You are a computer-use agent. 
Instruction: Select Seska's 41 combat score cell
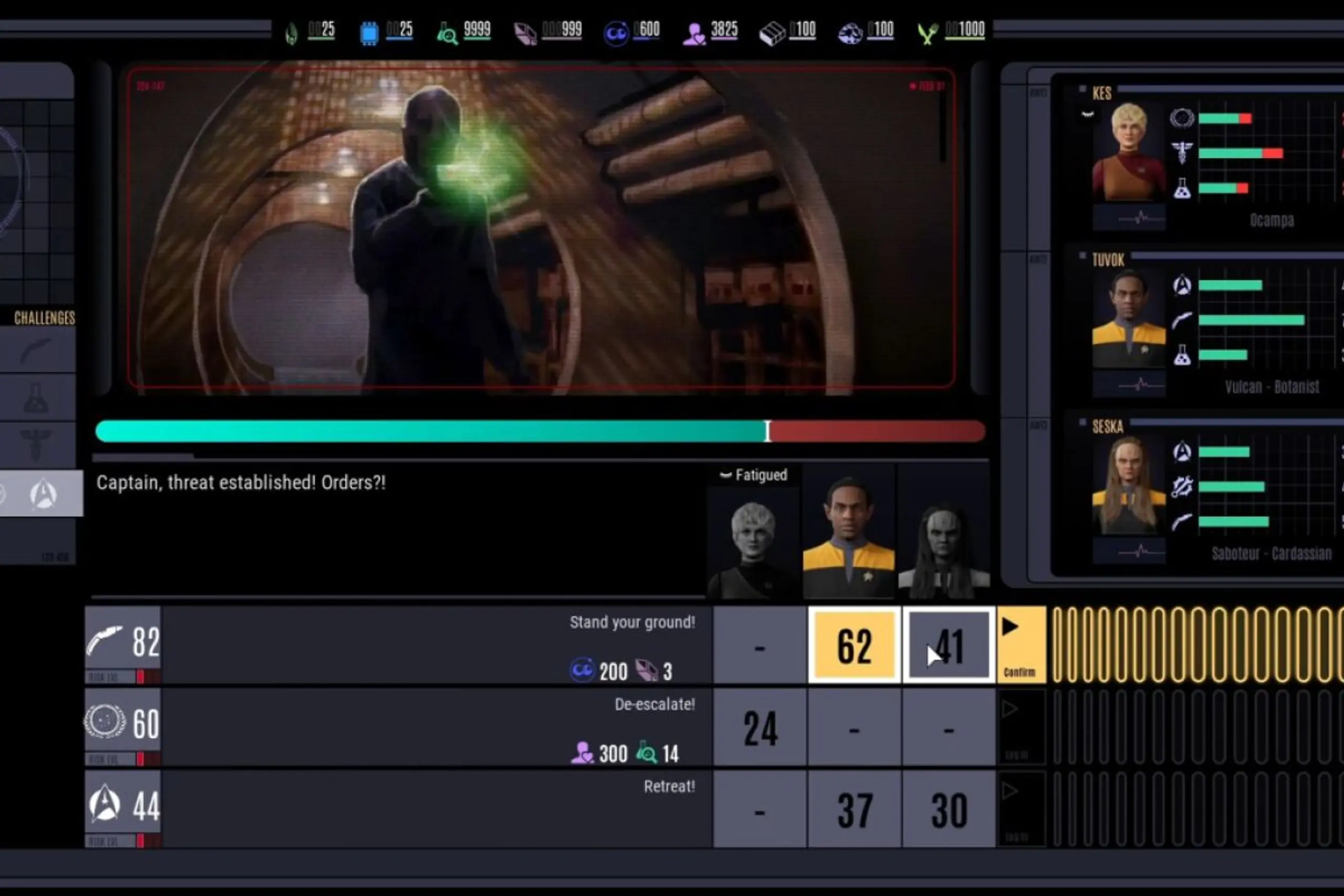949,645
